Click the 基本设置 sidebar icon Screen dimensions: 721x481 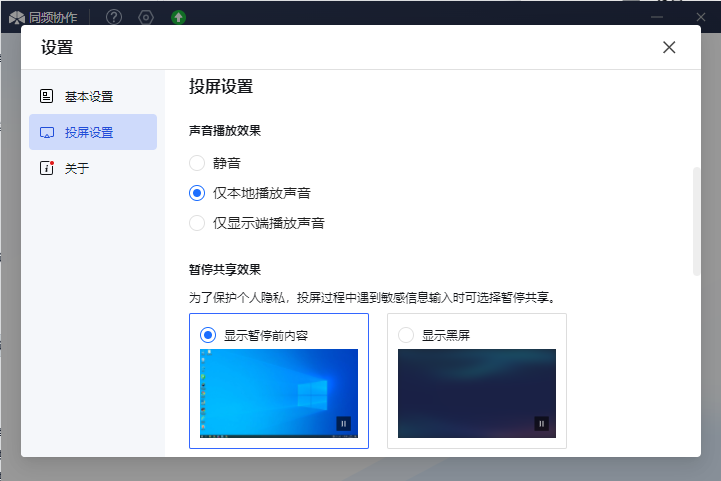46,96
